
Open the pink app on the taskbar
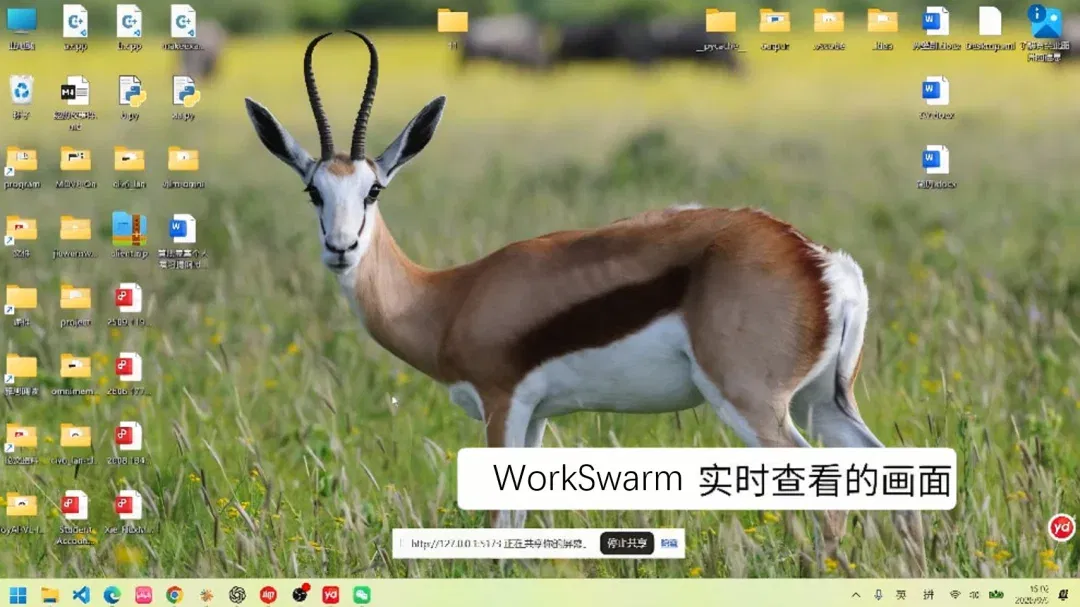point(143,595)
